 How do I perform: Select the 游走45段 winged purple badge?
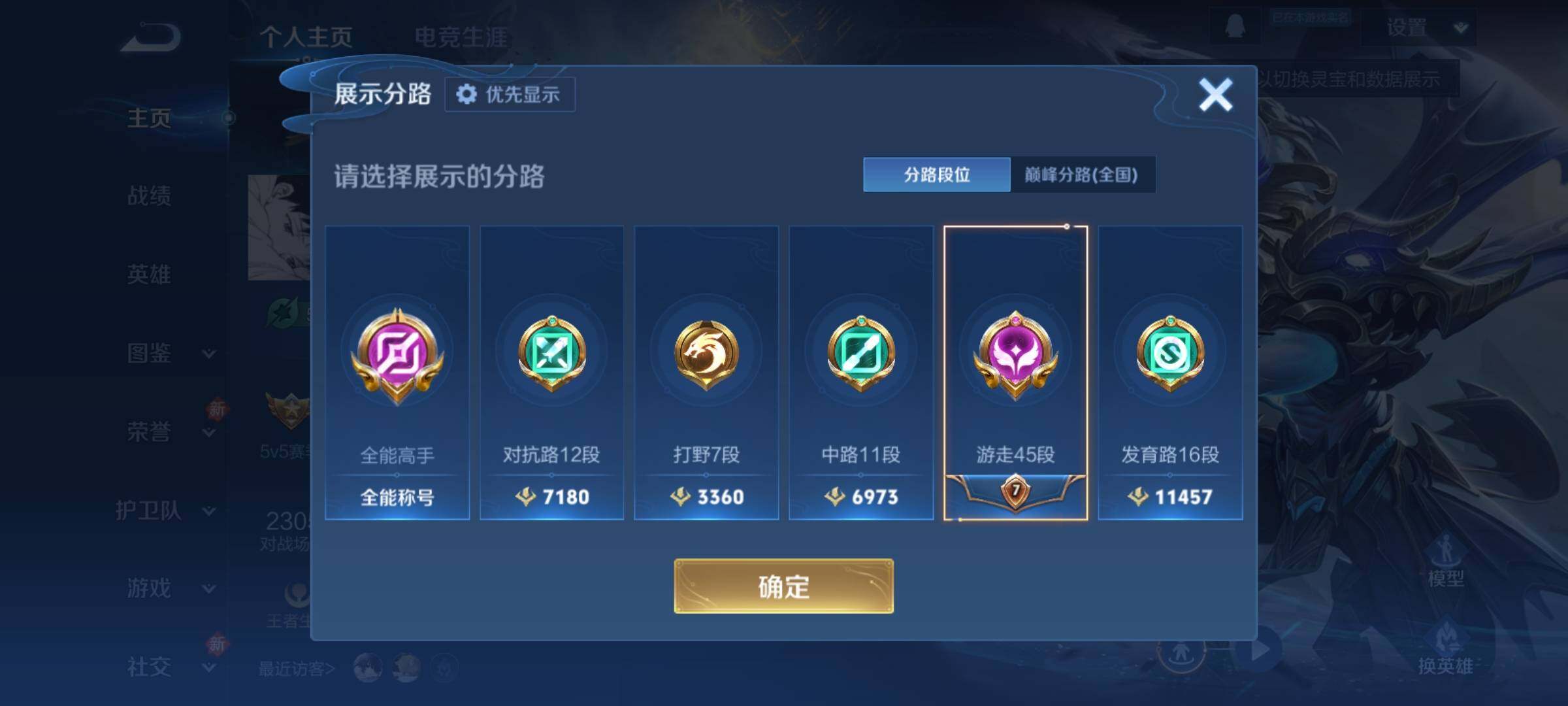click(x=1015, y=355)
